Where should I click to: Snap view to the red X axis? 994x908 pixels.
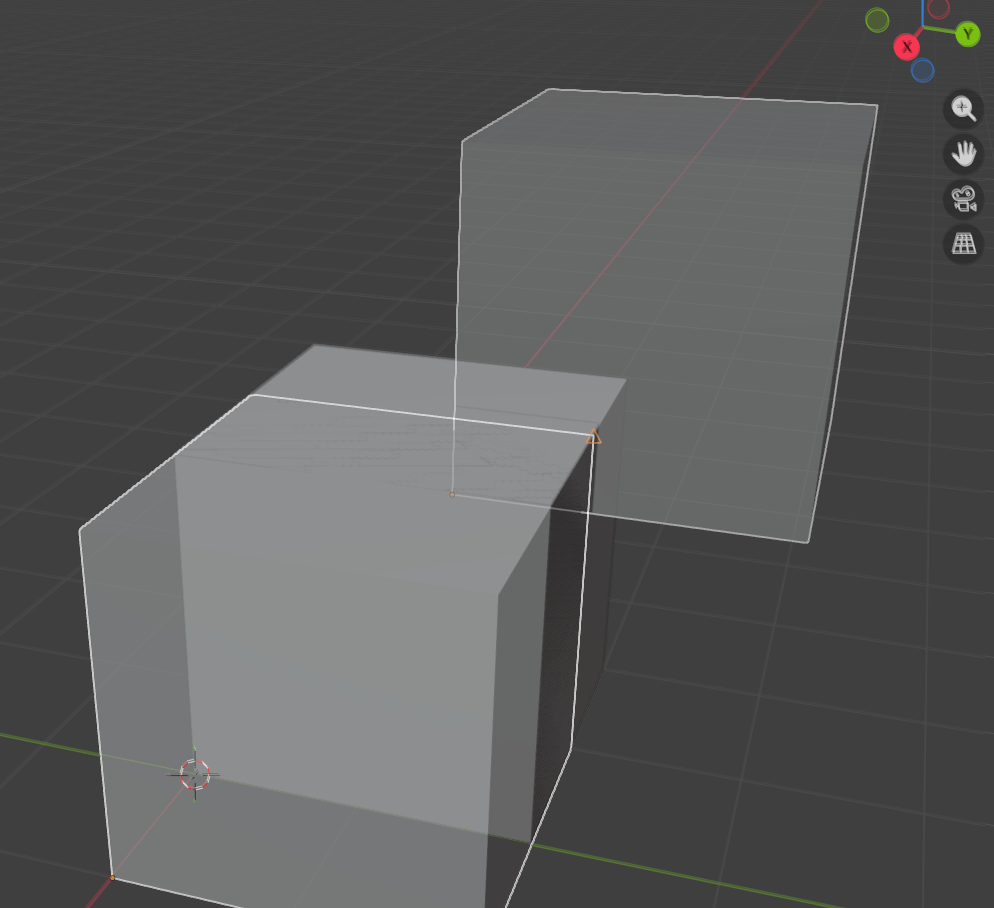(907, 47)
